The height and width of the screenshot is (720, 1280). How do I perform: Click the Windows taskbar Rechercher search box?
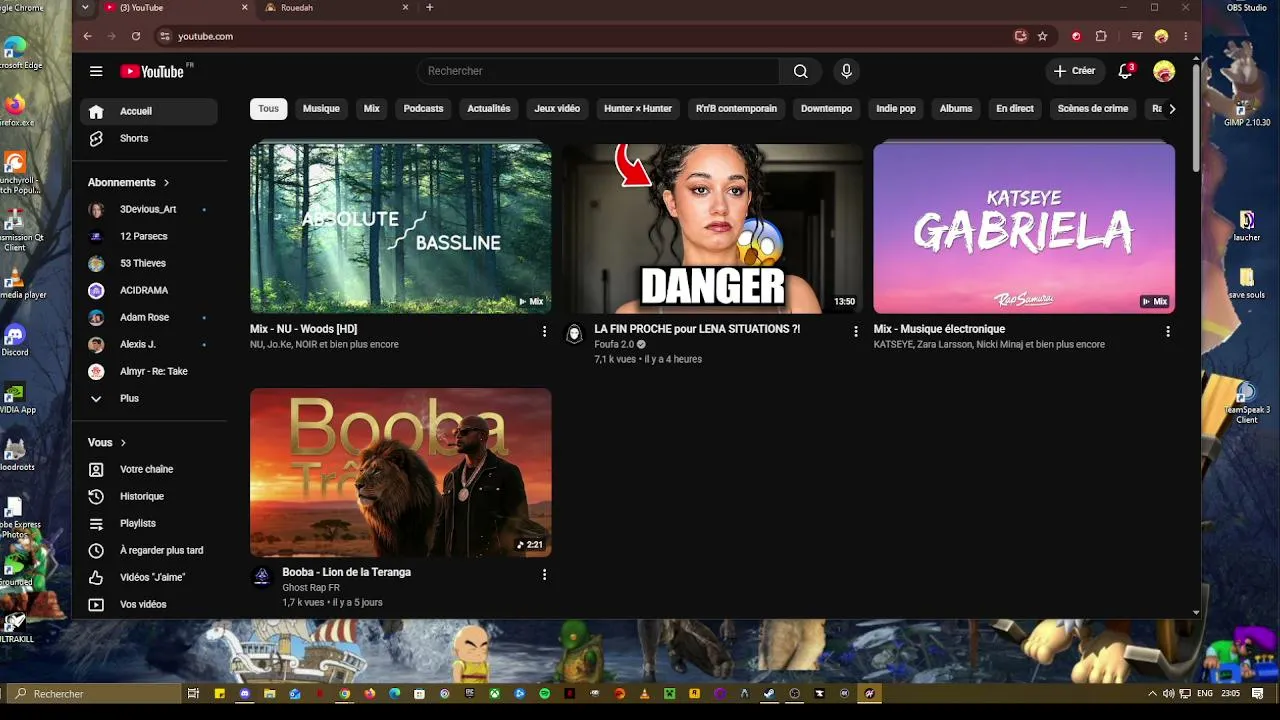(93, 693)
